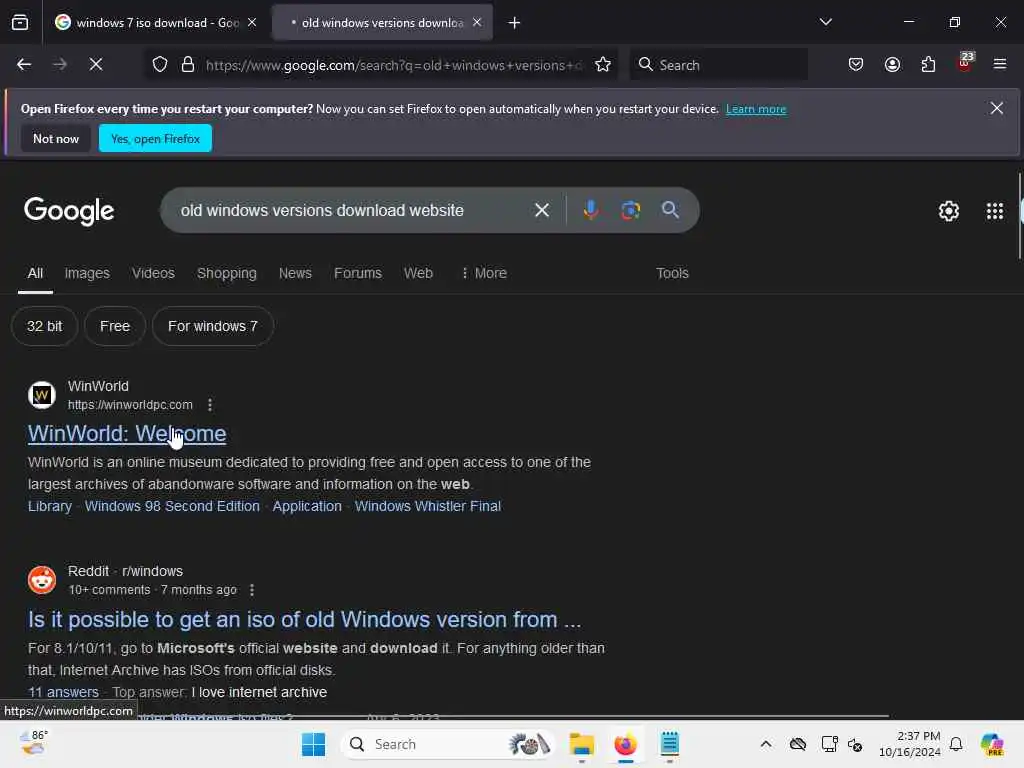Image resolution: width=1024 pixels, height=768 pixels.
Task: Start Google voice search
Action: [x=591, y=210]
